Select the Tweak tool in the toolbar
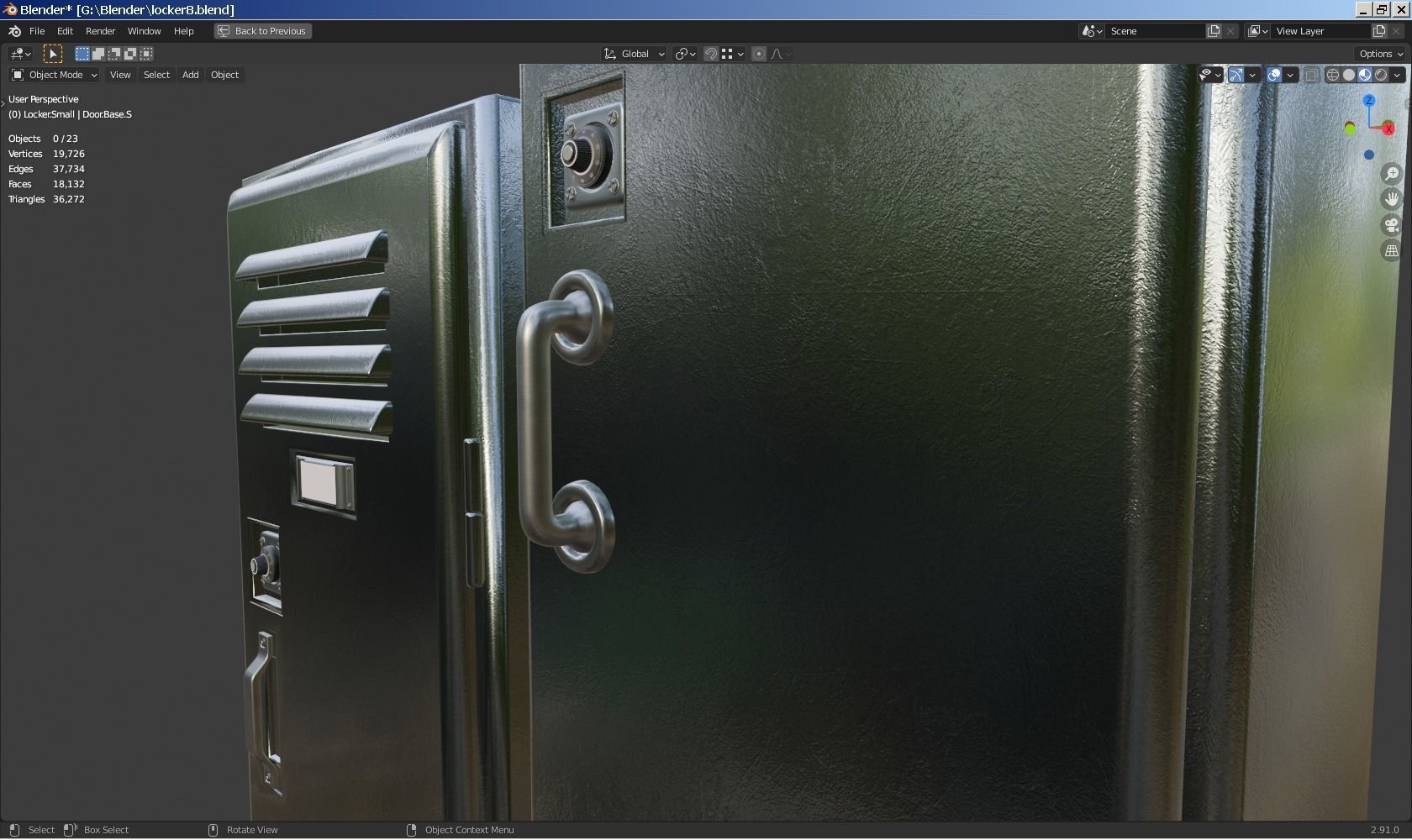This screenshot has width=1412, height=840. click(54, 53)
